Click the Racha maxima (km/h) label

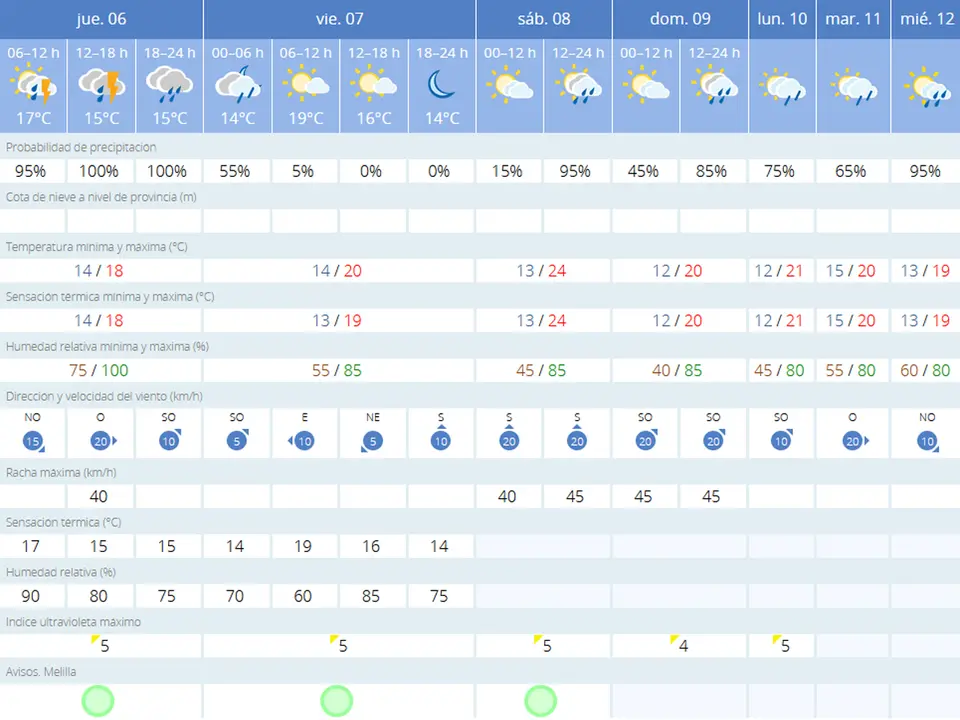click(61, 473)
